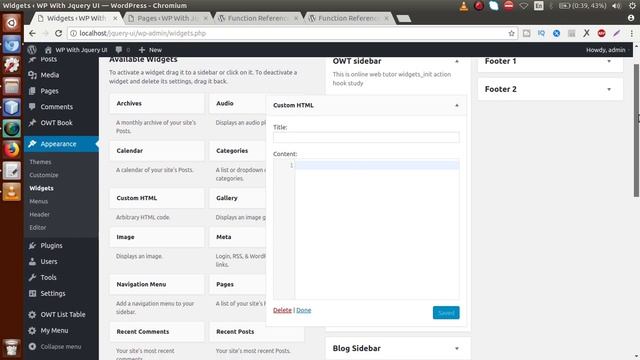Open a new browser tab
The width and height of the screenshot is (640, 360).
pos(404,18)
